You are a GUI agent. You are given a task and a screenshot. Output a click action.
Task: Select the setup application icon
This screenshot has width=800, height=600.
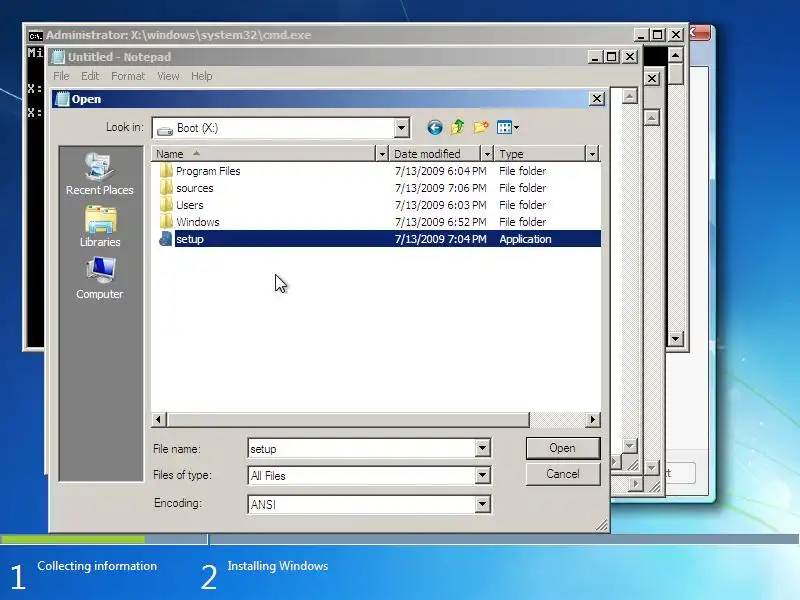pyautogui.click(x=166, y=239)
